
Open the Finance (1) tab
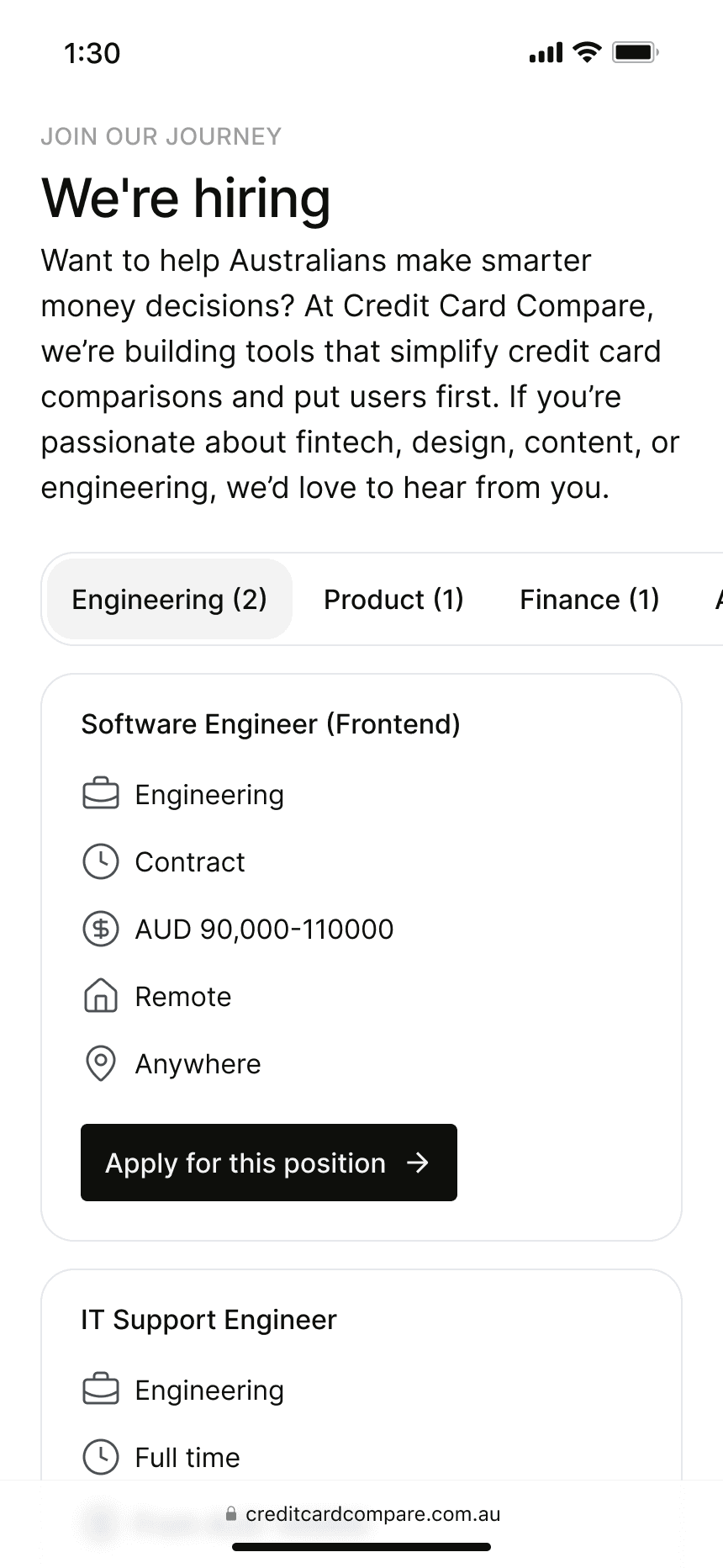pyautogui.click(x=589, y=599)
